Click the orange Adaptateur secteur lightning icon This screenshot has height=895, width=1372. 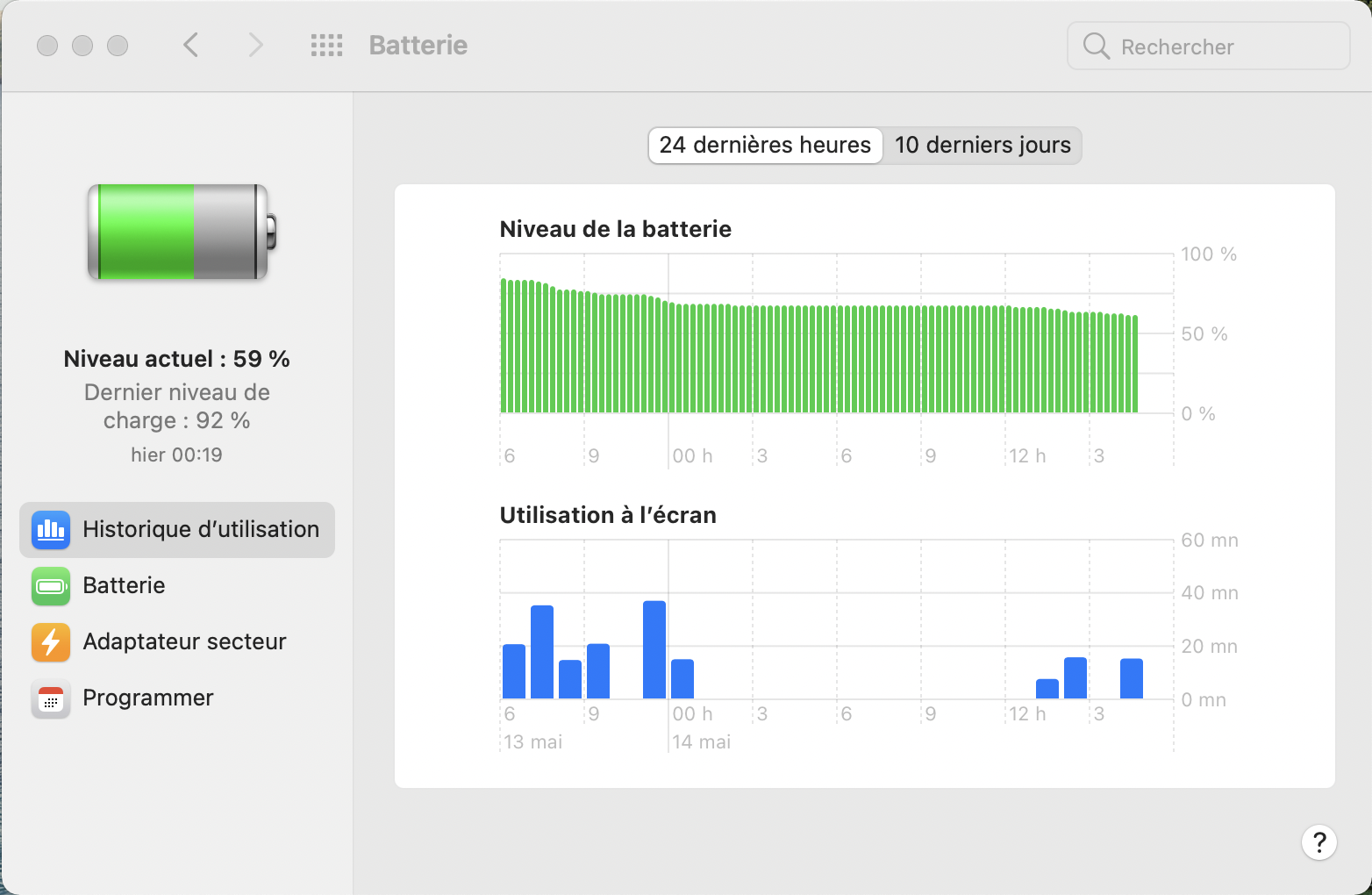tap(51, 642)
